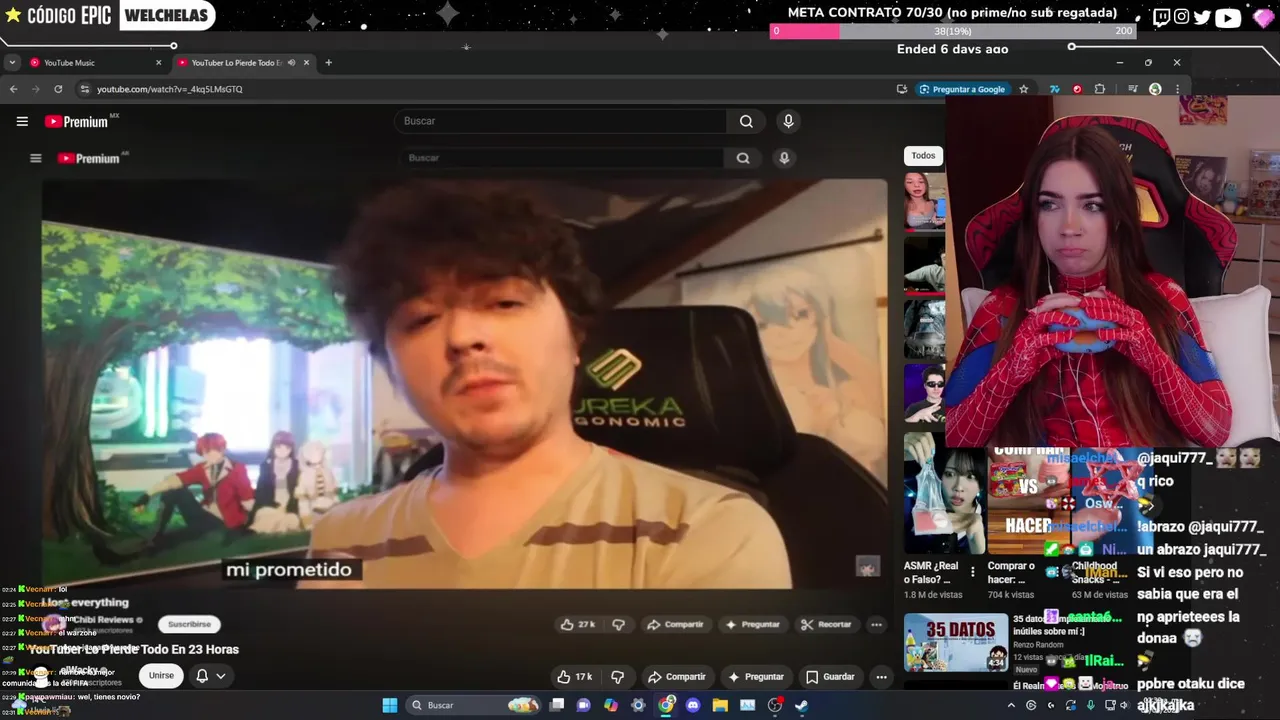Image resolution: width=1280 pixels, height=720 pixels.
Task: Open Windows Start menu
Action: tap(390, 705)
